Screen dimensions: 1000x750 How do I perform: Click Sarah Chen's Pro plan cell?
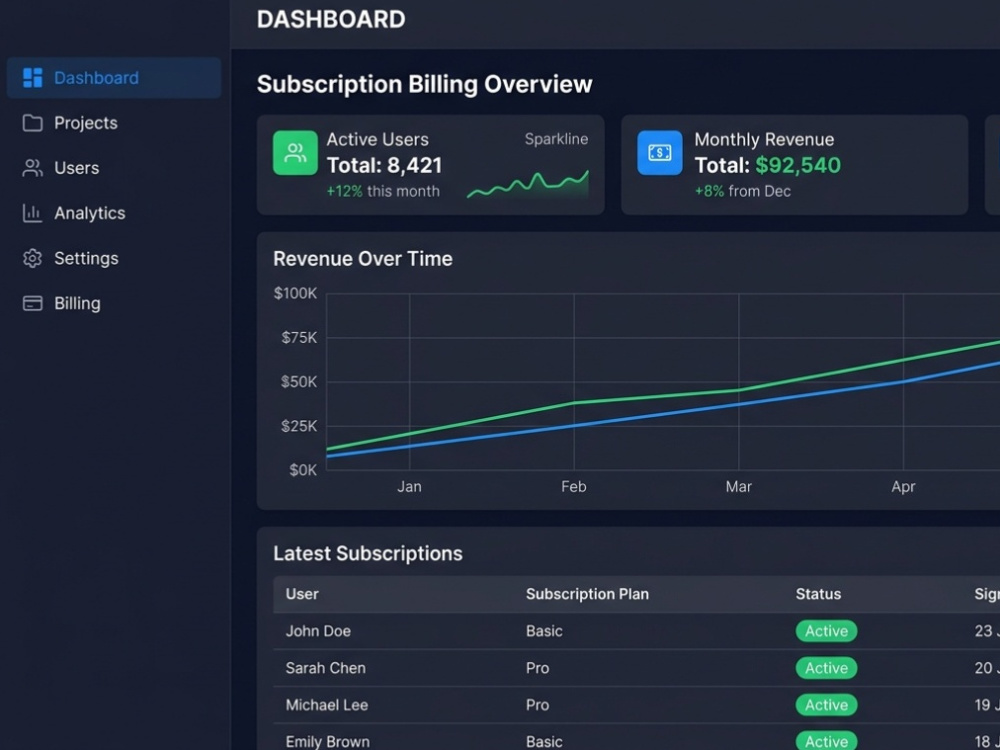[537, 668]
